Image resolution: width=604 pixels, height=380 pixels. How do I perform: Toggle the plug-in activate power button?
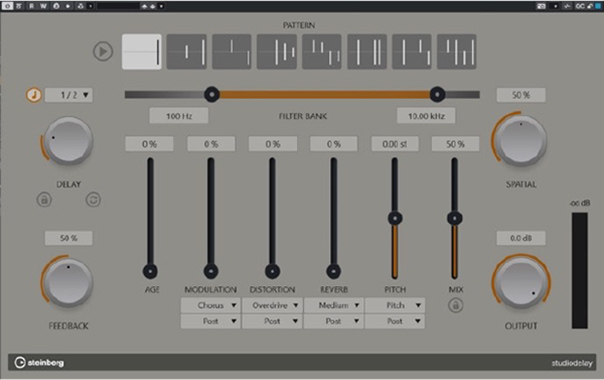[x=7, y=6]
